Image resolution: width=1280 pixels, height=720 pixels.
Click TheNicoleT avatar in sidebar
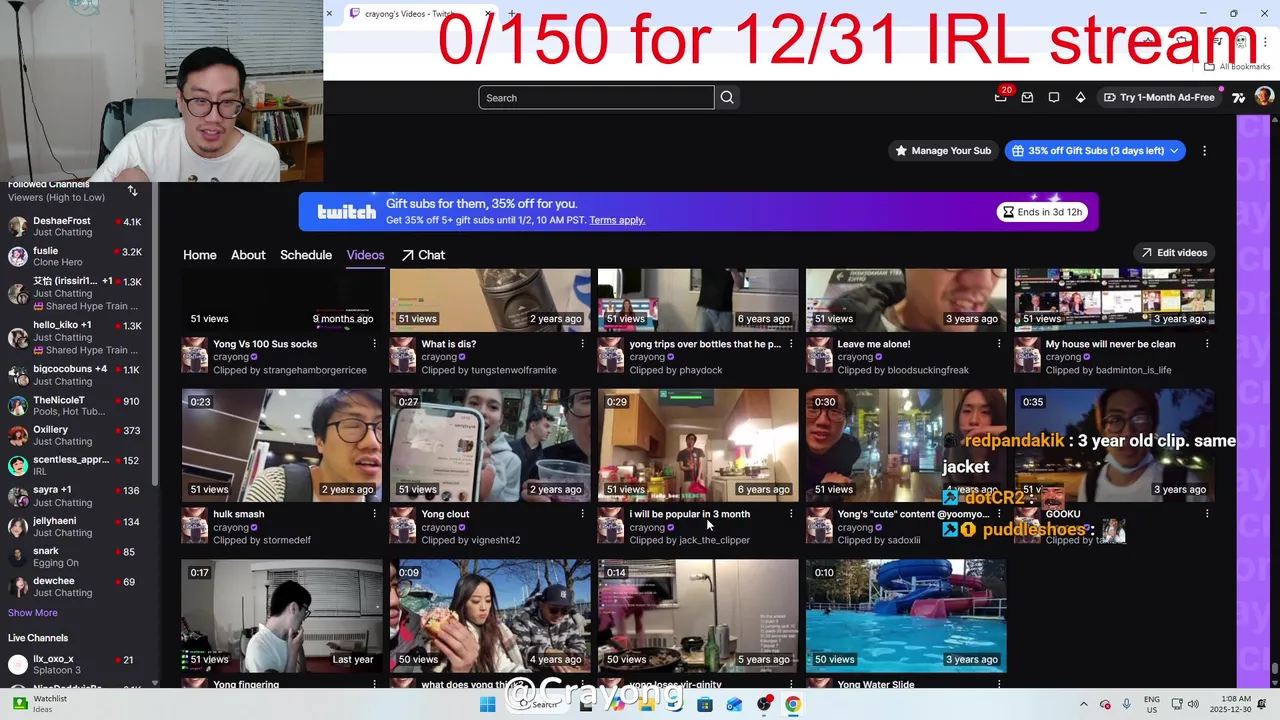pos(17,405)
